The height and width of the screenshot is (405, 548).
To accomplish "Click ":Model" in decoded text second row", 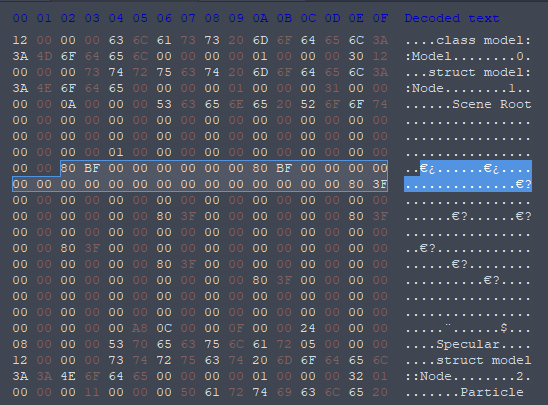I will click(x=429, y=56).
